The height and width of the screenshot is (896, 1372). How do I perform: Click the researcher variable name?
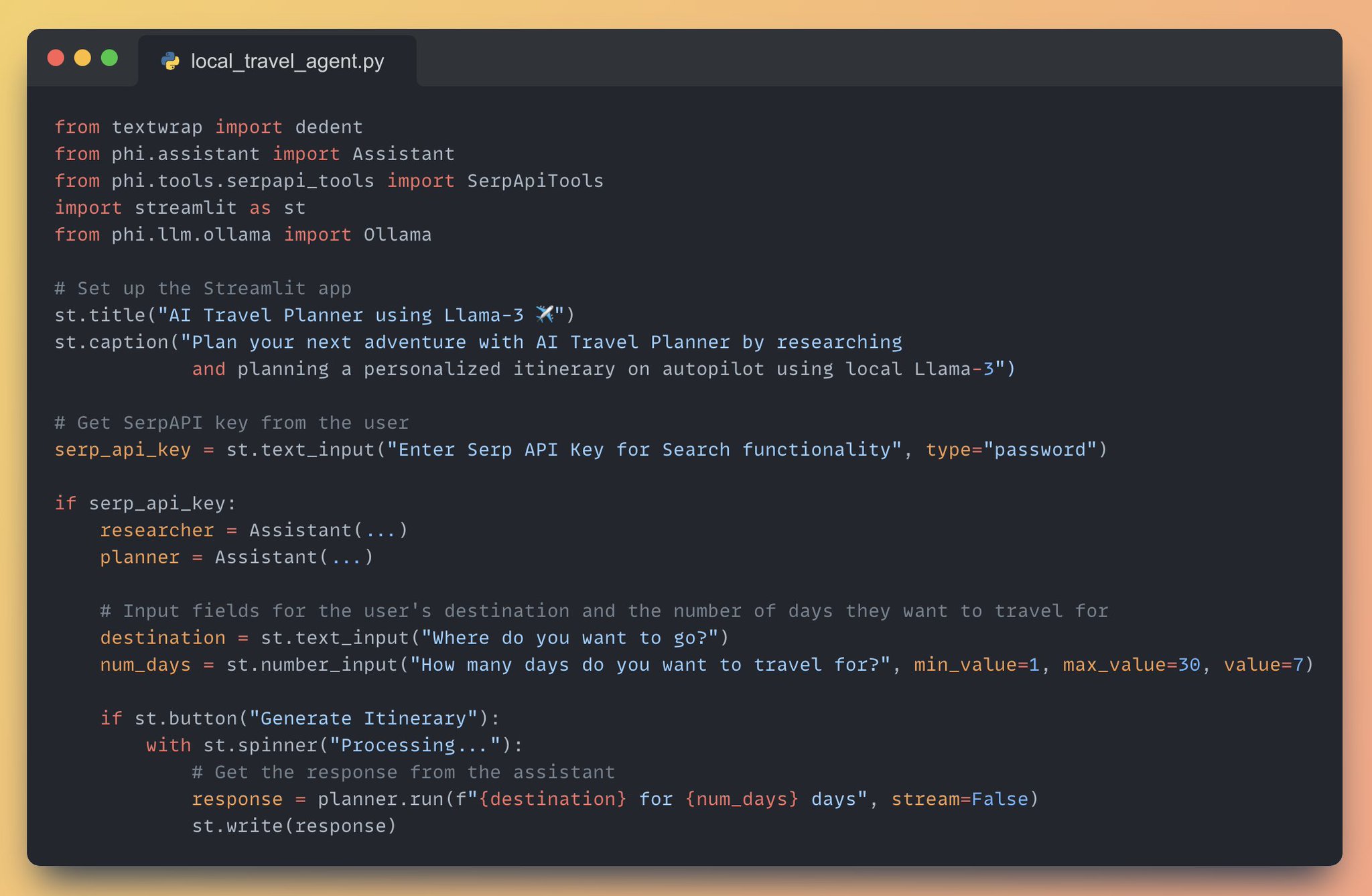click(x=157, y=530)
